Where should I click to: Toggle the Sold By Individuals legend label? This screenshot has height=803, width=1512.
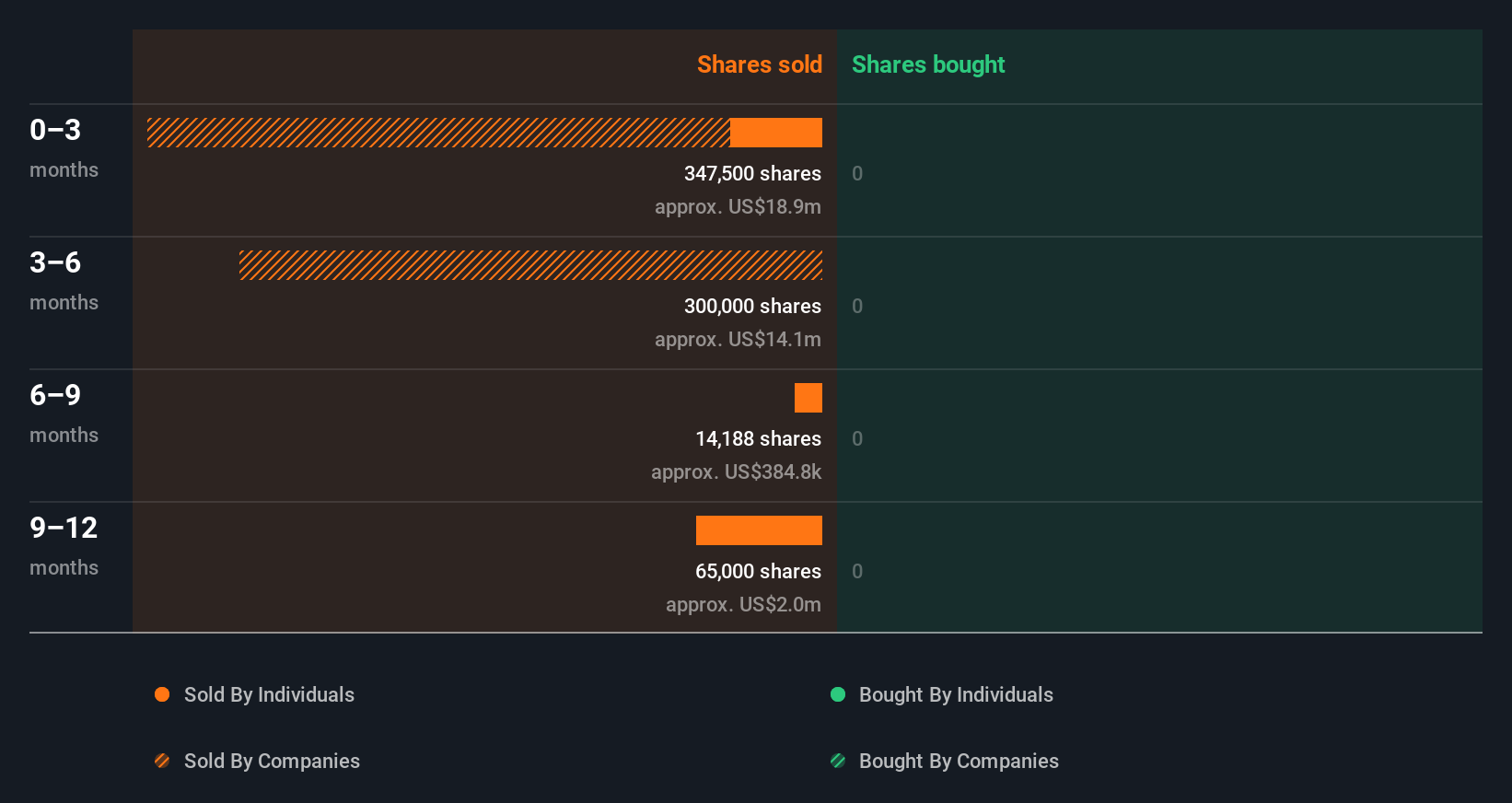click(x=269, y=694)
